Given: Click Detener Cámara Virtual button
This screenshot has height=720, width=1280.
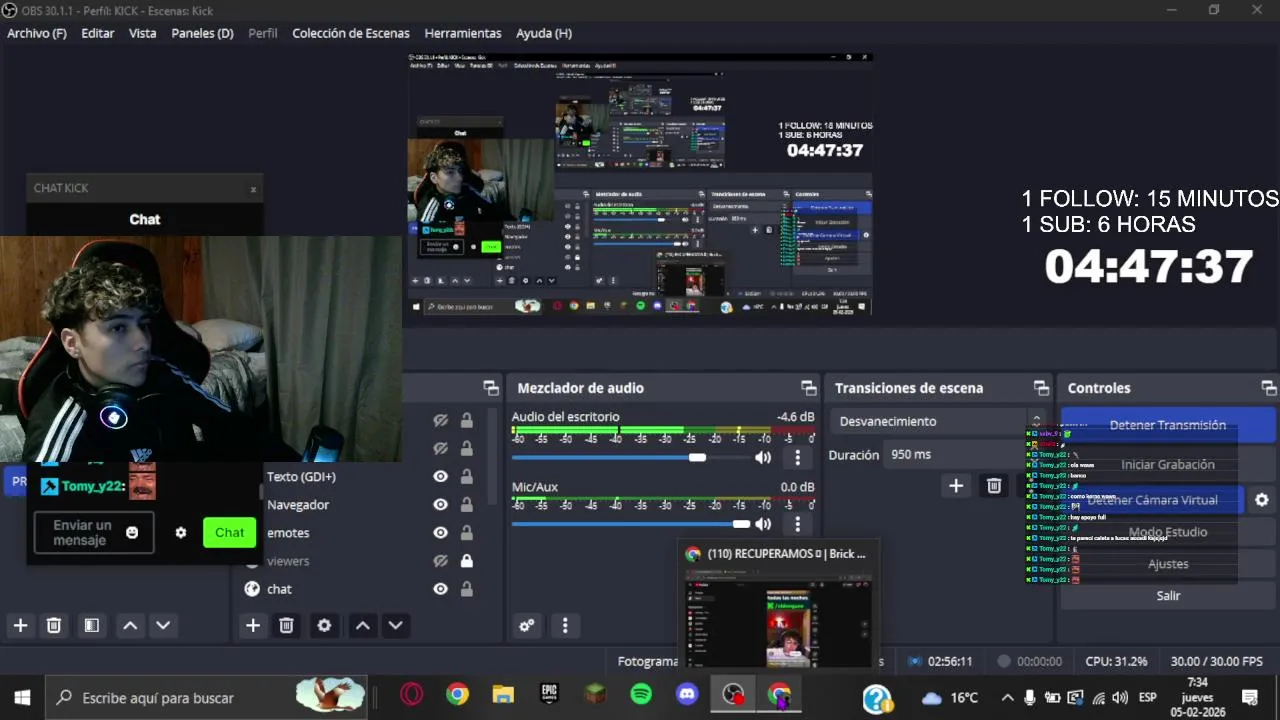Looking at the screenshot, I should pyautogui.click(x=1152, y=500).
